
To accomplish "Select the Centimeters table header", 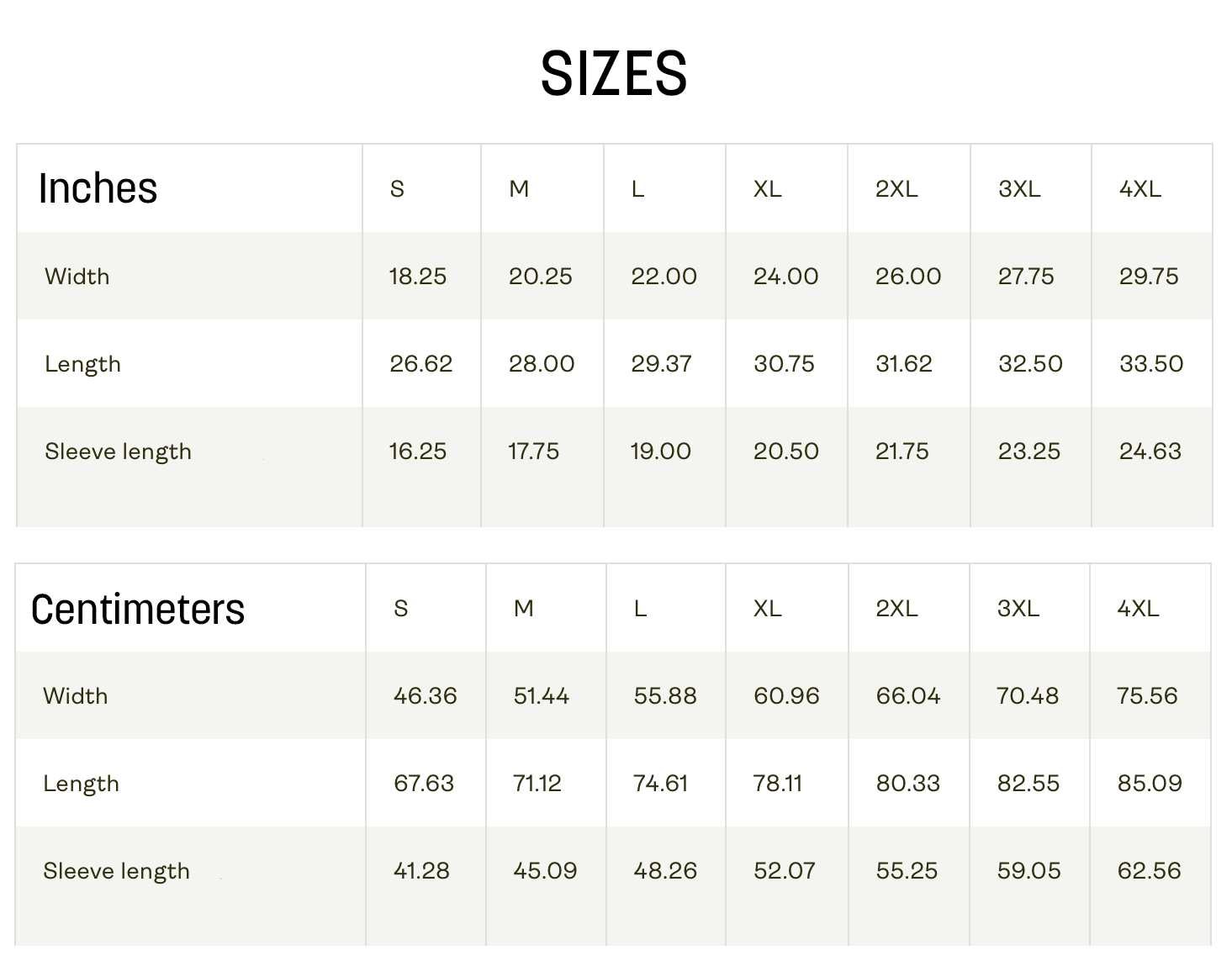I will click(137, 610).
